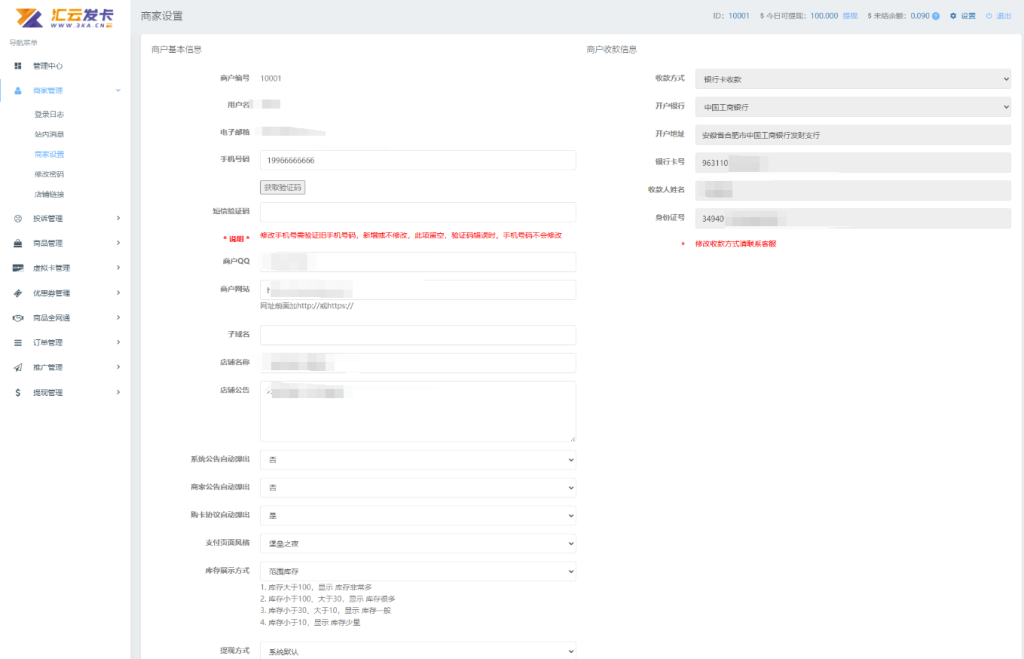Select the 投诉管理 complaints management icon
Image resolution: width=1024 pixels, height=659 pixels.
click(17, 217)
